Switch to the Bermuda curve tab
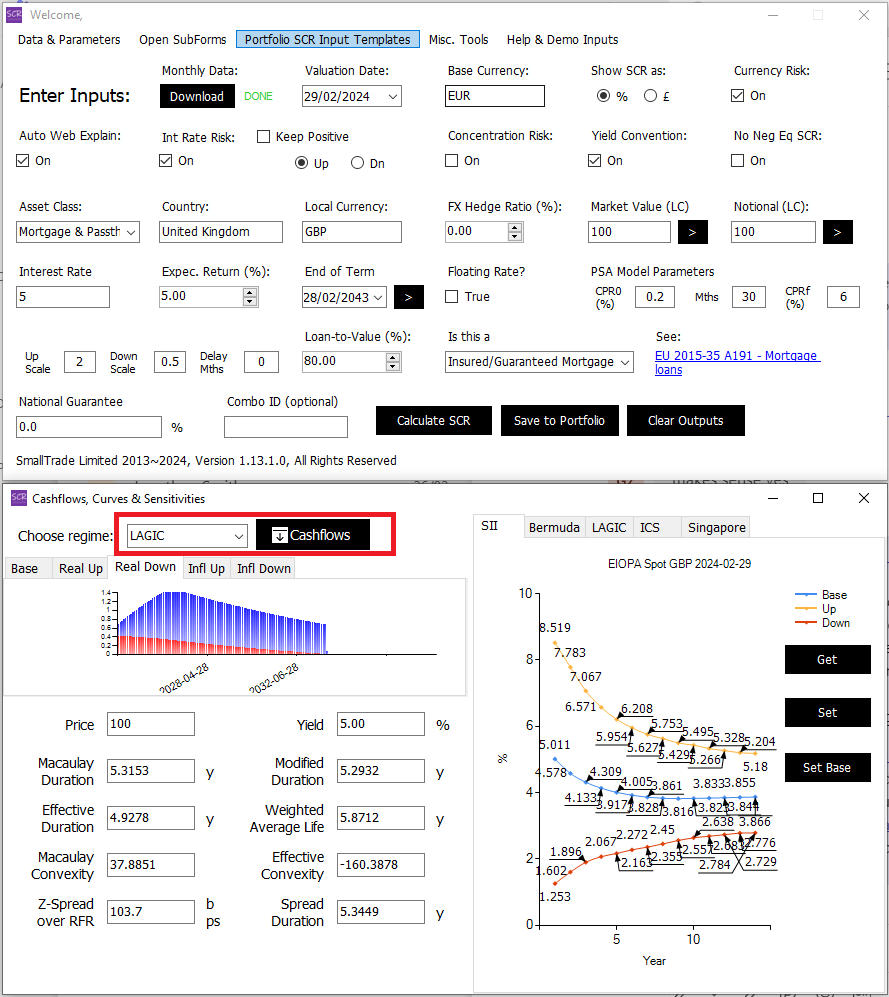The width and height of the screenshot is (889, 997). coord(554,527)
